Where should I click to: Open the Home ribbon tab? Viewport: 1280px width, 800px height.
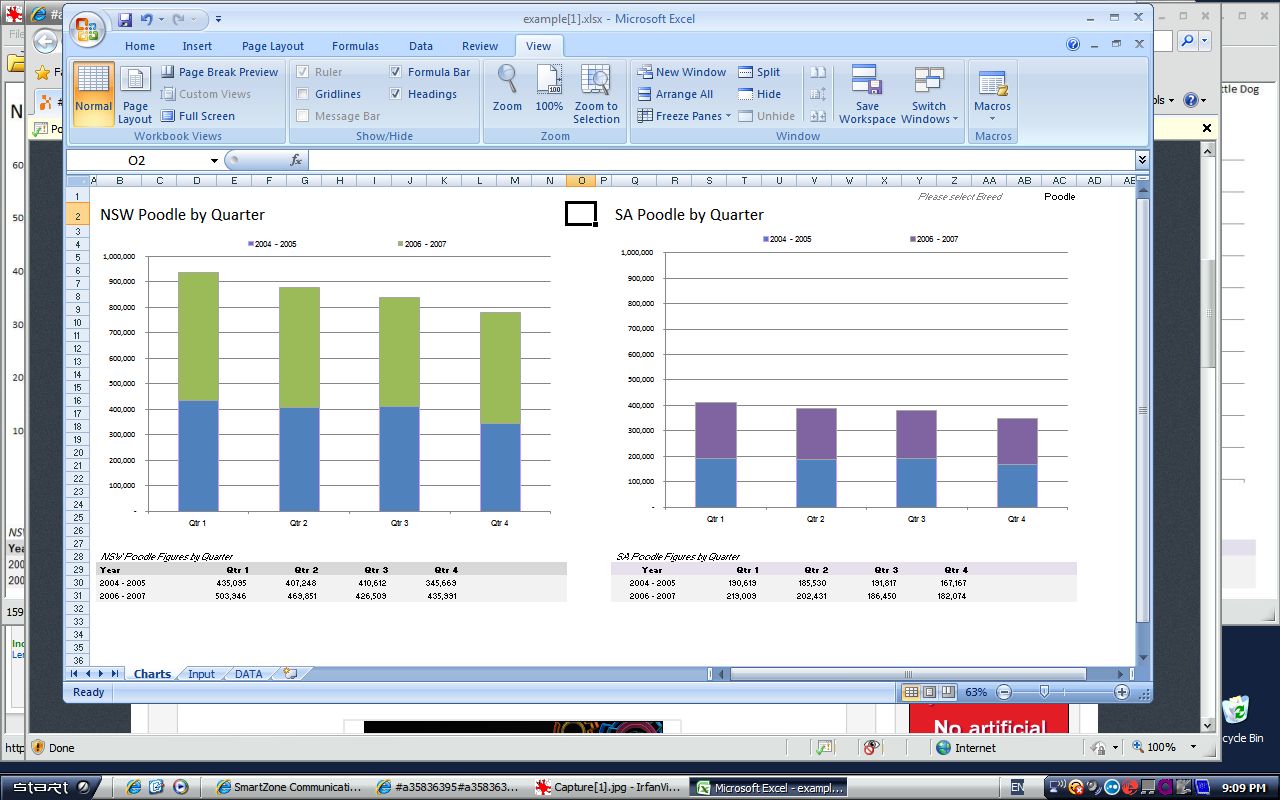click(x=140, y=46)
